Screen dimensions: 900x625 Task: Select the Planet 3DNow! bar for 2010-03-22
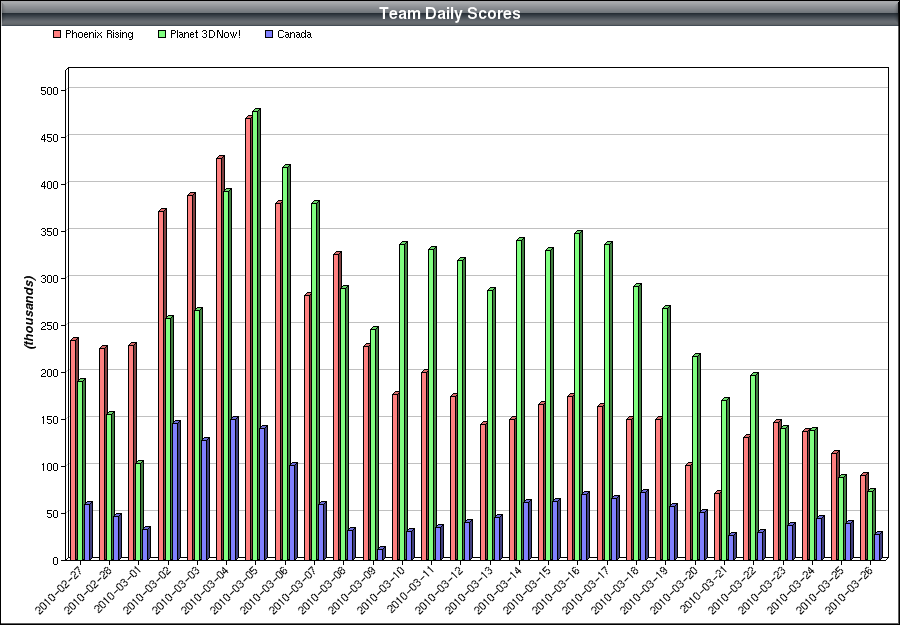[754, 467]
